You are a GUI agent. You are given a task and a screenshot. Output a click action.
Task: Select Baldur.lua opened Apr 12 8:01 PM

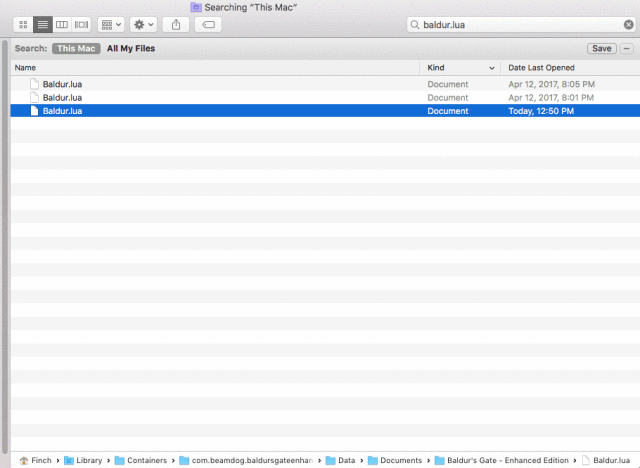tap(325, 98)
